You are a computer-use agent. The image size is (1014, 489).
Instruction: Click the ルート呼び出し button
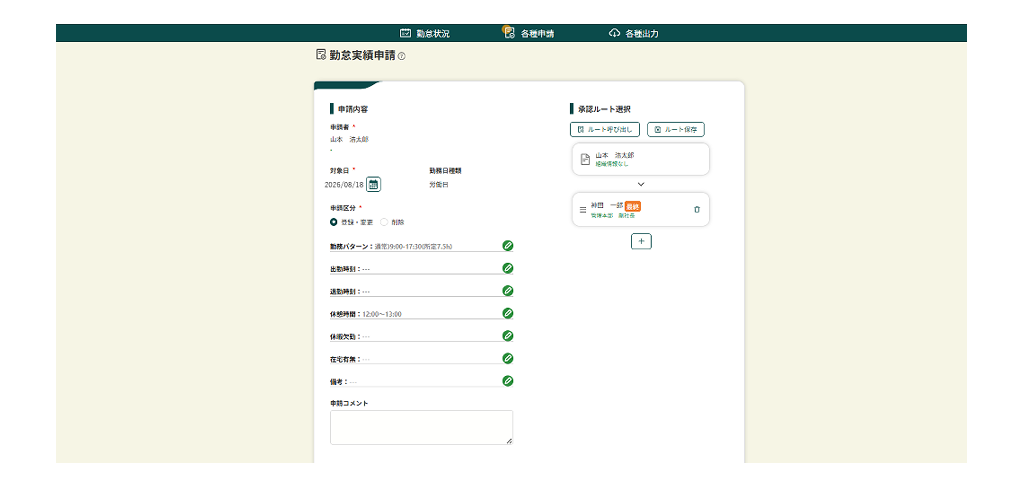click(605, 129)
